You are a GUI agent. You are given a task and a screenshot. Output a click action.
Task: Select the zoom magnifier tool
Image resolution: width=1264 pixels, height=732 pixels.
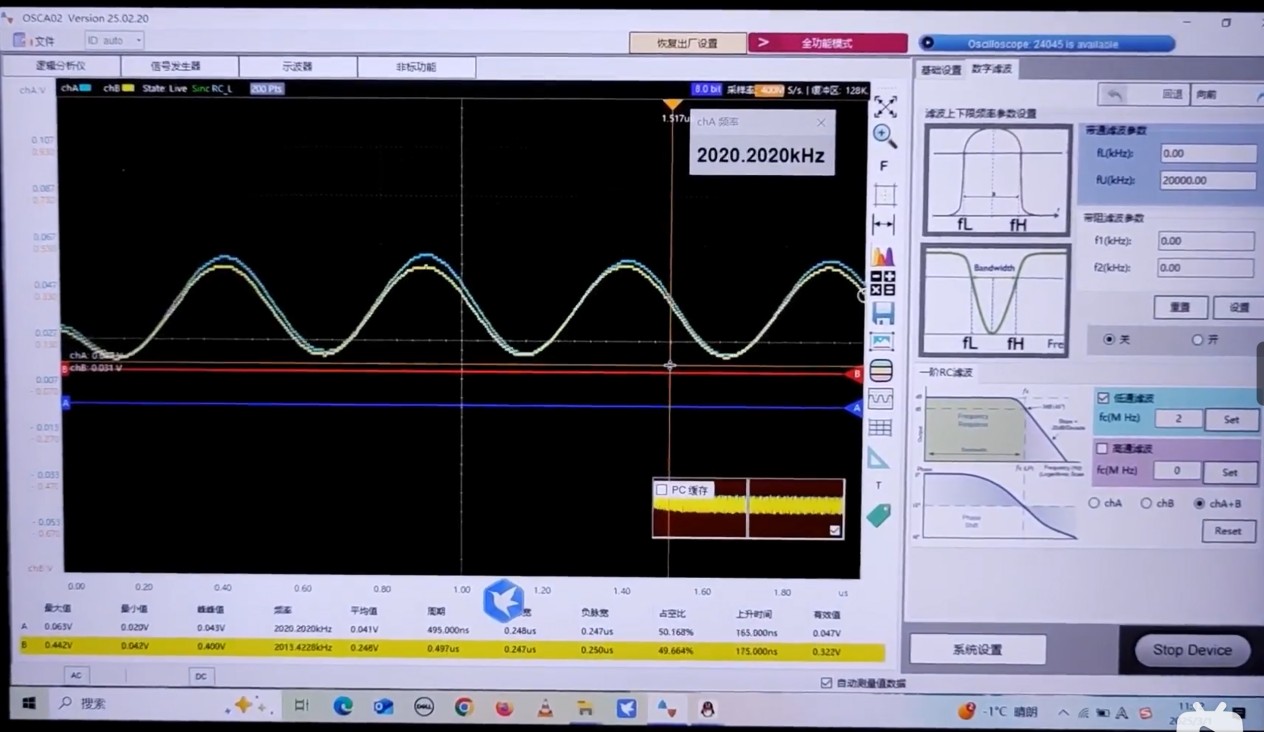click(885, 135)
